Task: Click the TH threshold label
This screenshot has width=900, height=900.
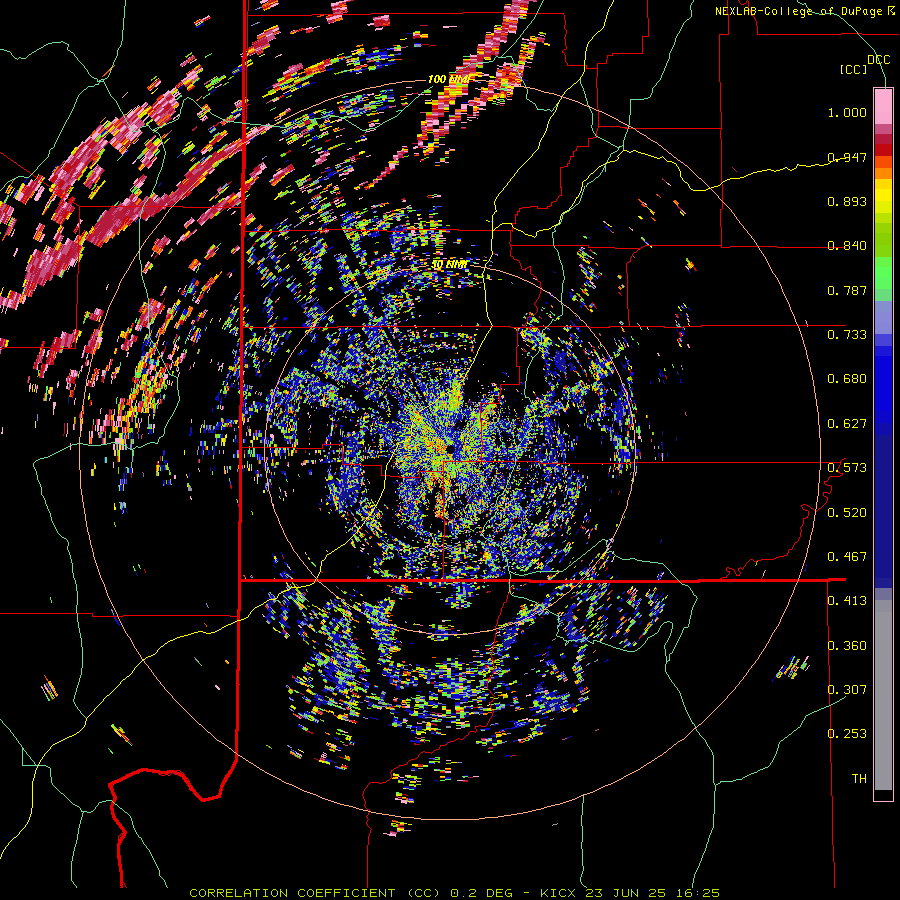Action: coord(859,779)
